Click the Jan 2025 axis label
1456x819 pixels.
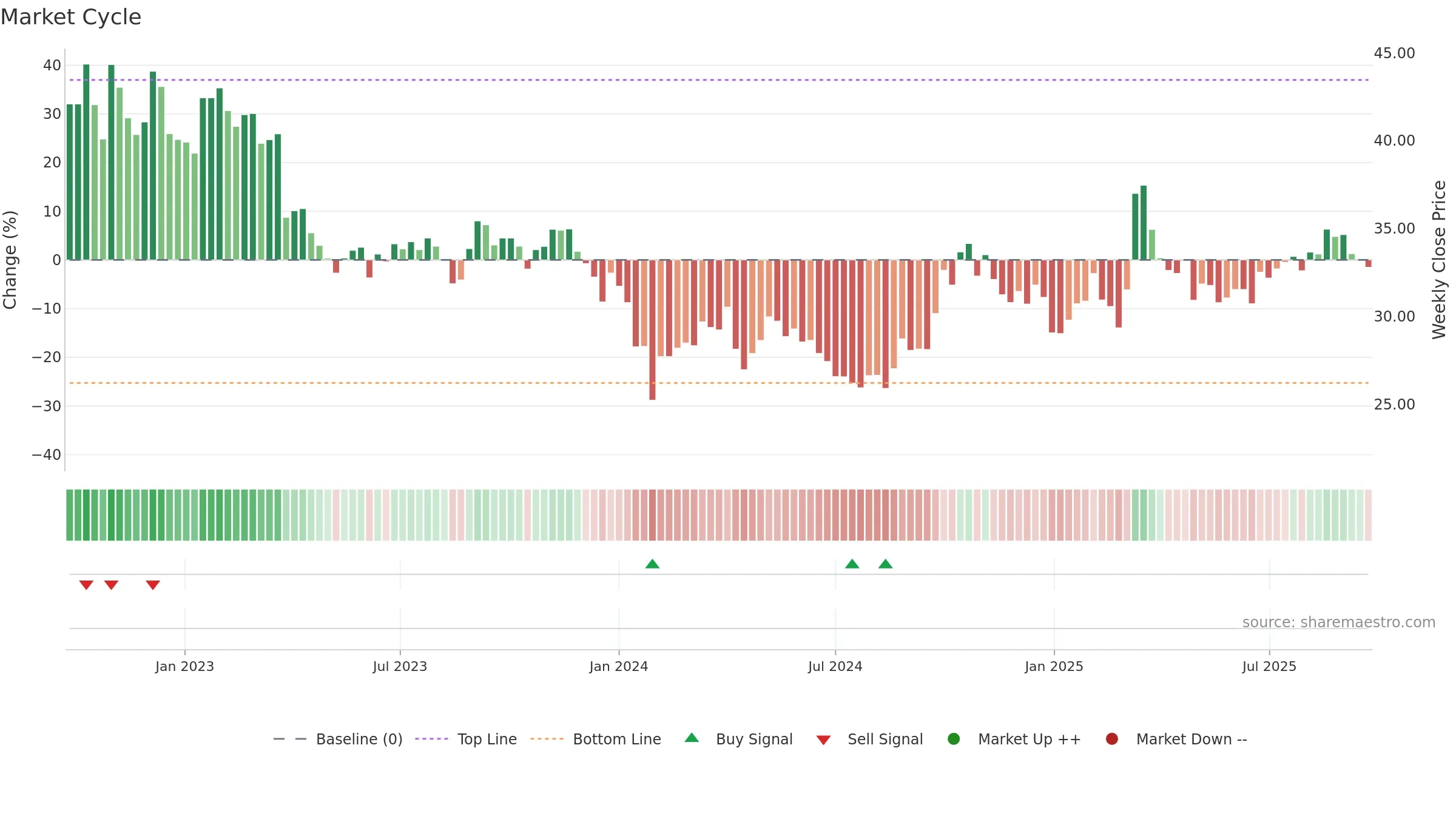[x=1054, y=667]
